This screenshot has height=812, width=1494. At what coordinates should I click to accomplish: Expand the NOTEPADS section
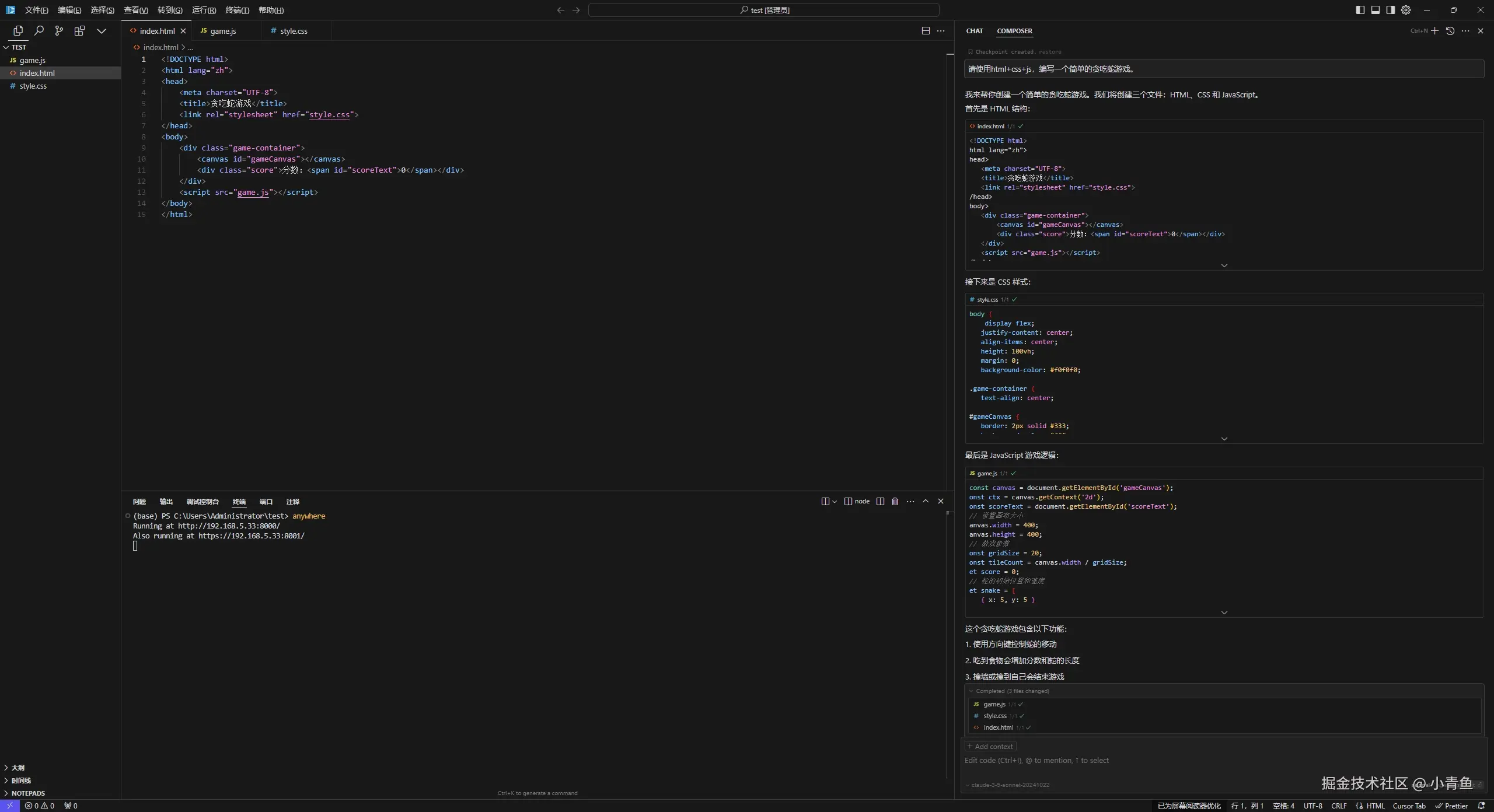click(x=27, y=793)
